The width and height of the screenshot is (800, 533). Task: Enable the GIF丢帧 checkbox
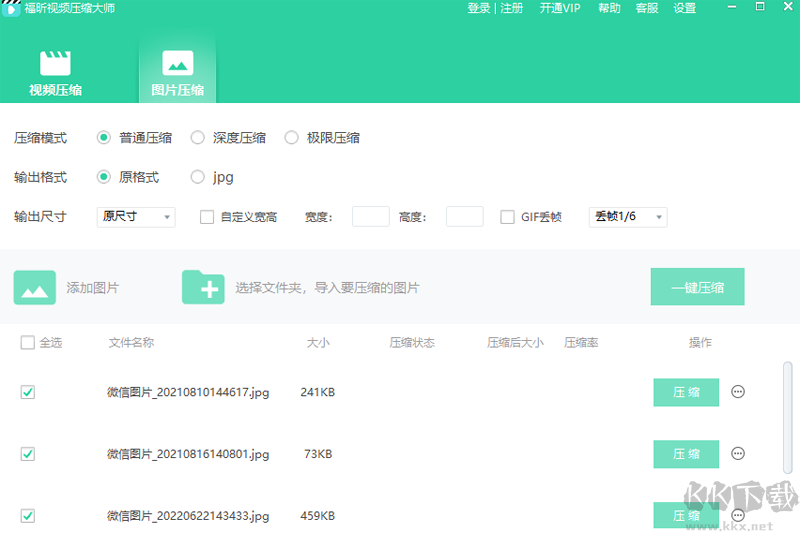coord(507,217)
